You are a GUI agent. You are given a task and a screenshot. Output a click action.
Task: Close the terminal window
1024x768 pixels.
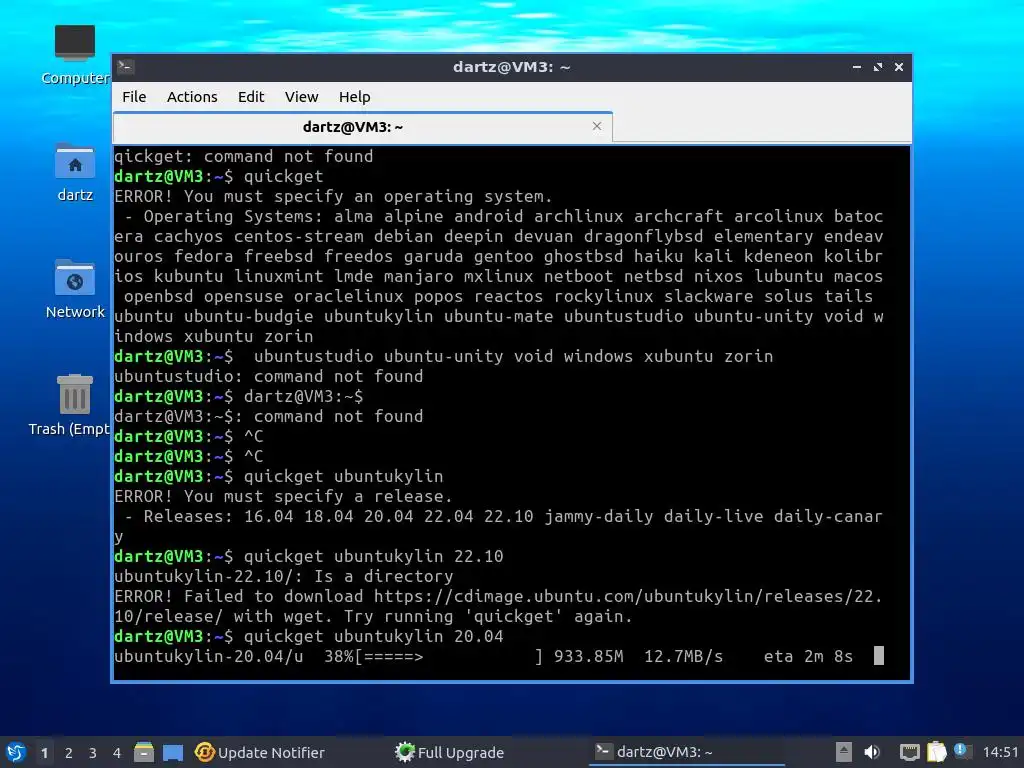click(899, 67)
